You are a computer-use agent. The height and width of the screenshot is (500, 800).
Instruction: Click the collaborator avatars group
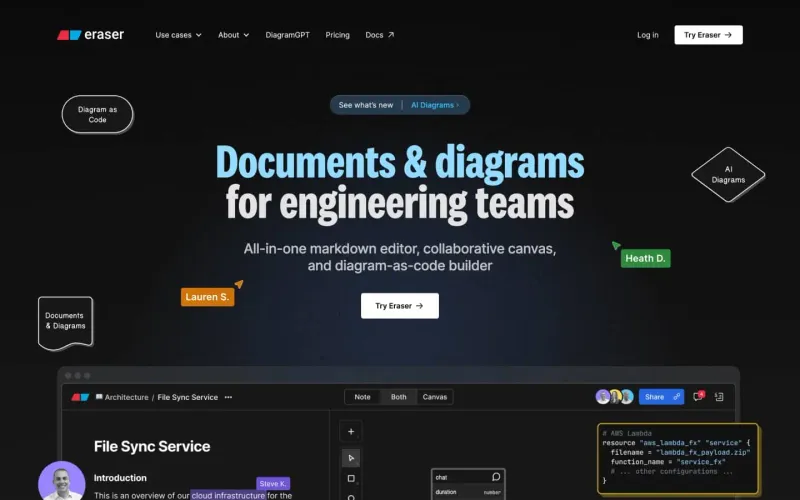pyautogui.click(x=615, y=396)
